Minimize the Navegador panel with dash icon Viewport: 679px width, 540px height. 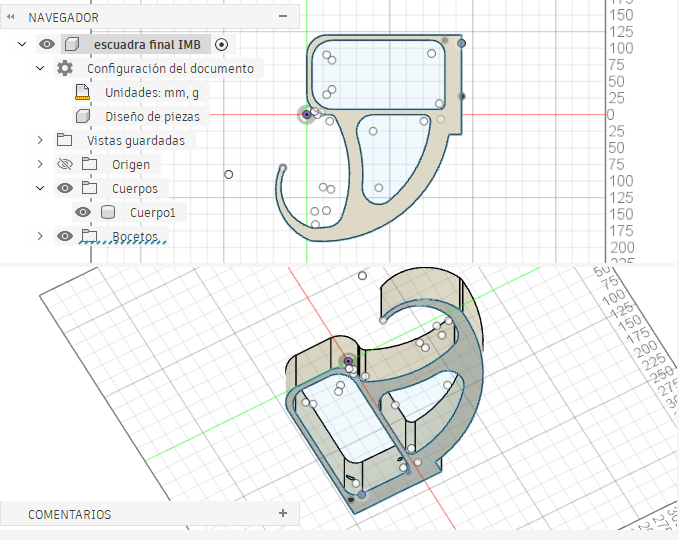click(283, 17)
